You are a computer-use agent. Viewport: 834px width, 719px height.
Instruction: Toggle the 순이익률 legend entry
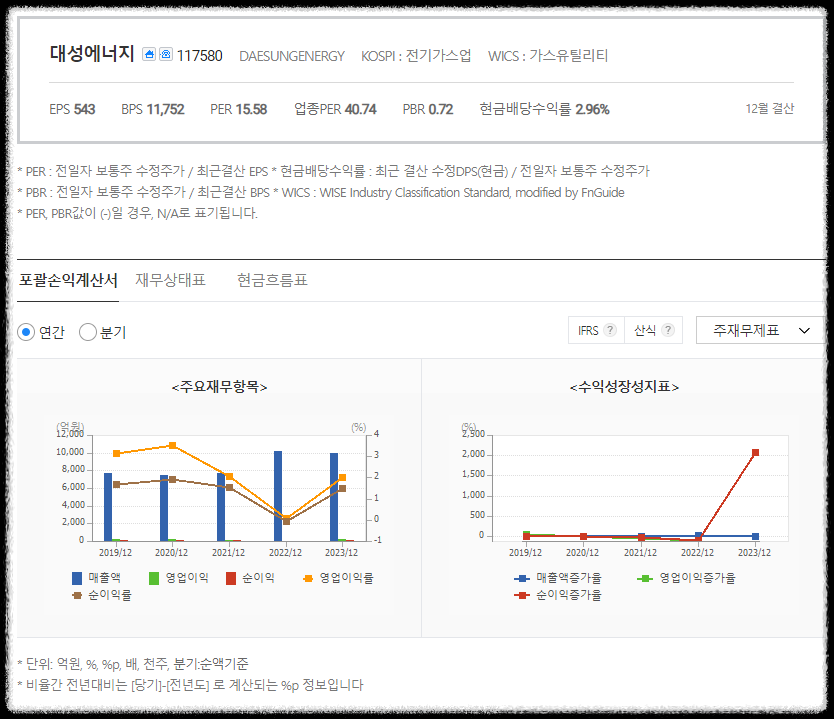(x=102, y=595)
